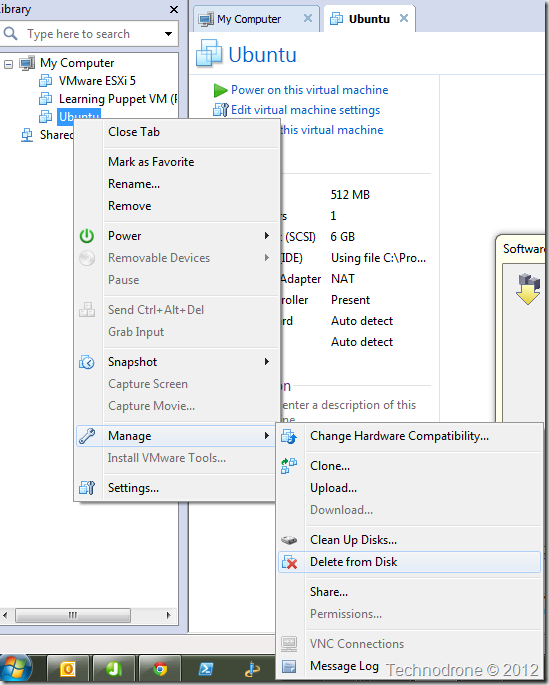Select Remove in context menu
Viewport: 549px width, 685px height.
click(x=129, y=206)
